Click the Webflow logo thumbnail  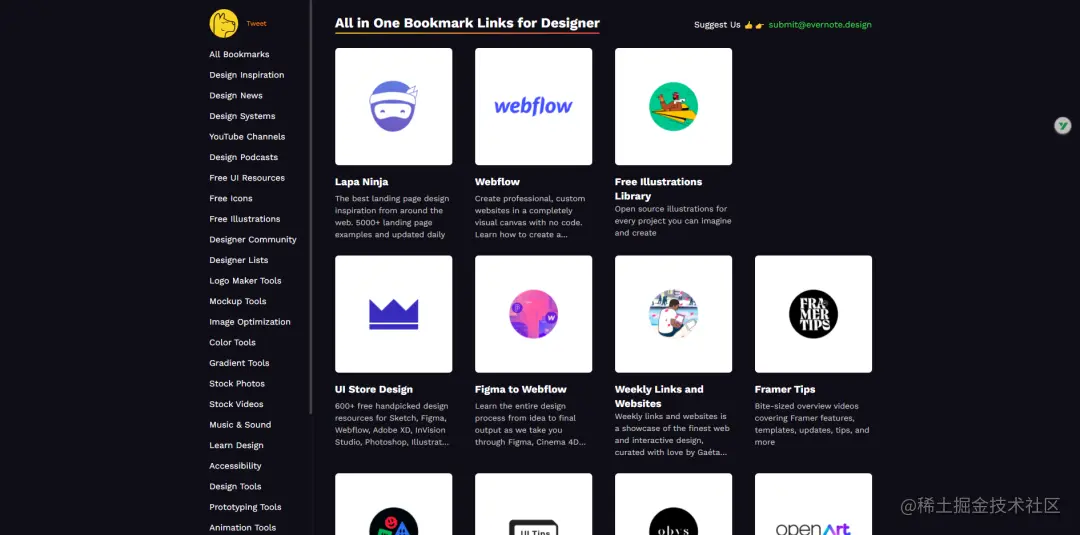coord(533,107)
